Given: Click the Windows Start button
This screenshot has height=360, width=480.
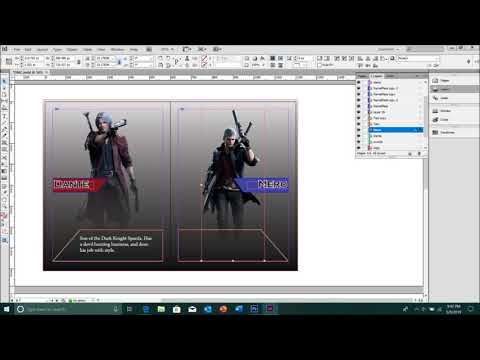Looking at the screenshot, I should 6,309.
